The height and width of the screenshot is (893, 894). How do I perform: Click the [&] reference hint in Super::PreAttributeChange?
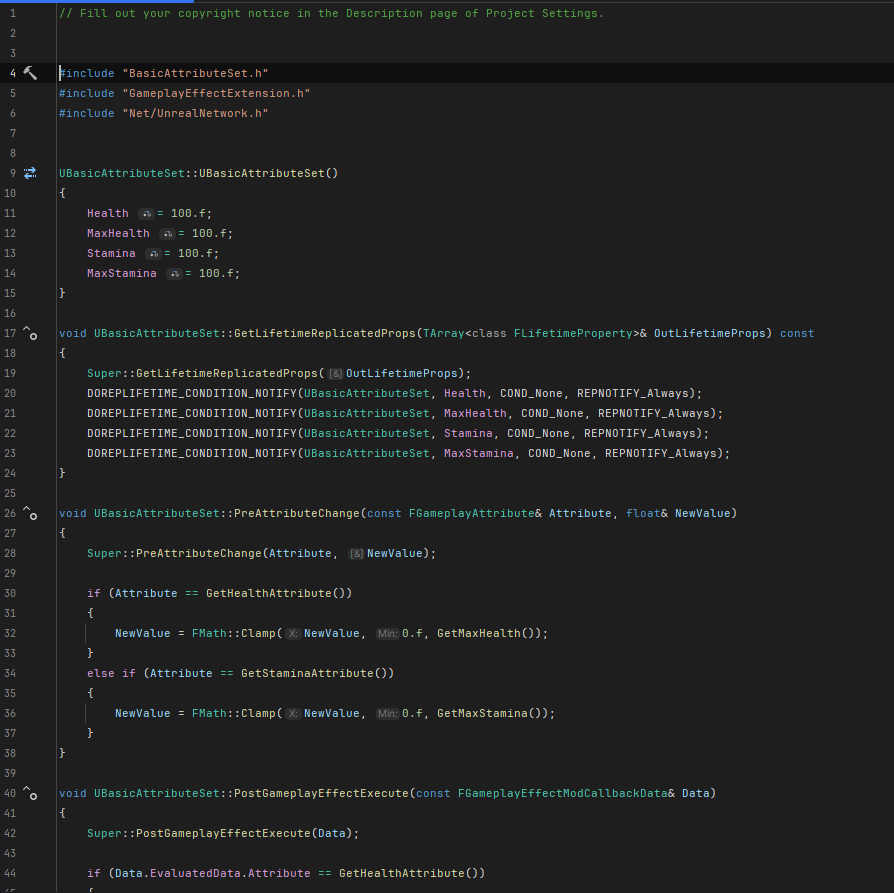356,553
